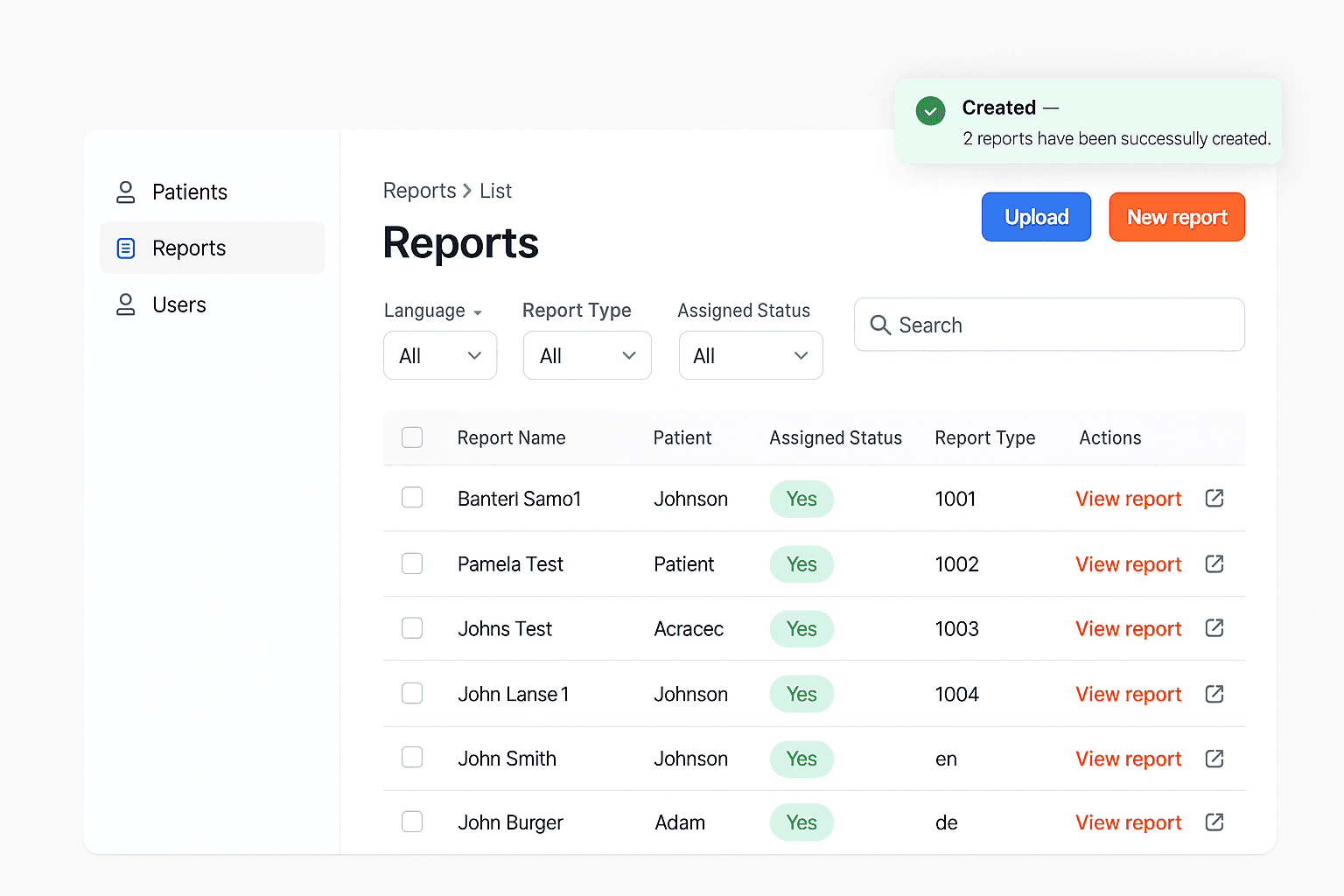Open Johns Test report via external link icon
1344x896 pixels.
(x=1214, y=628)
